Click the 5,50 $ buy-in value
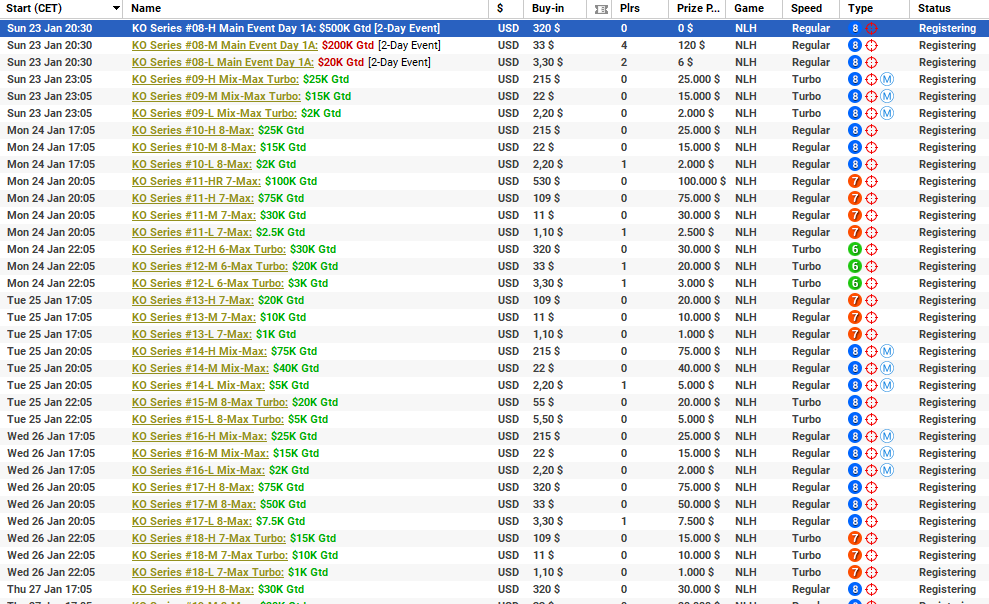This screenshot has width=989, height=604. (x=548, y=420)
